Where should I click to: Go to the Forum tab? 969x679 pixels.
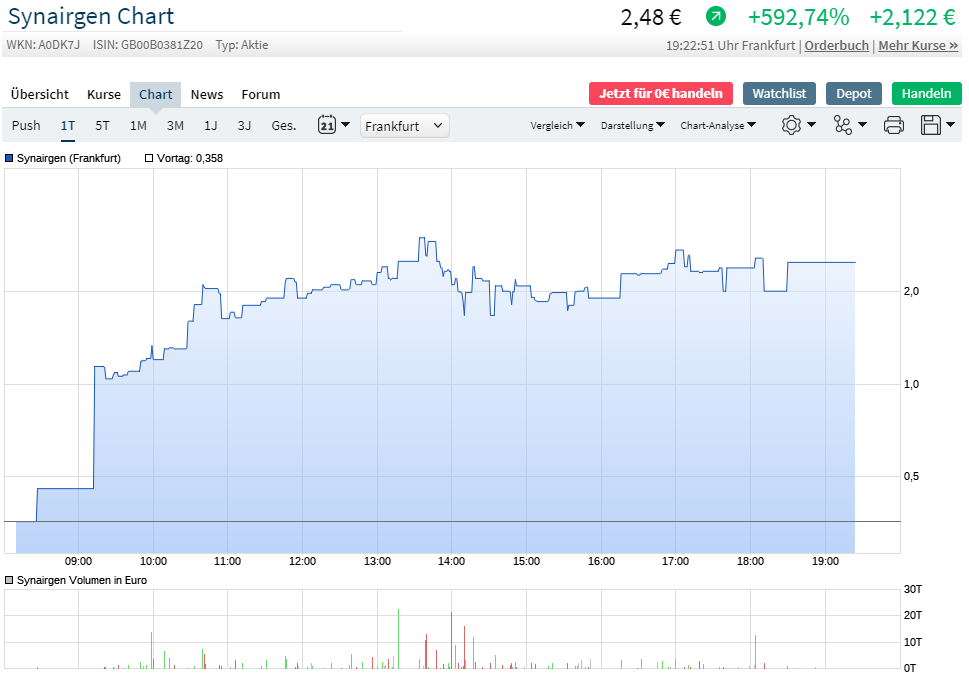261,94
